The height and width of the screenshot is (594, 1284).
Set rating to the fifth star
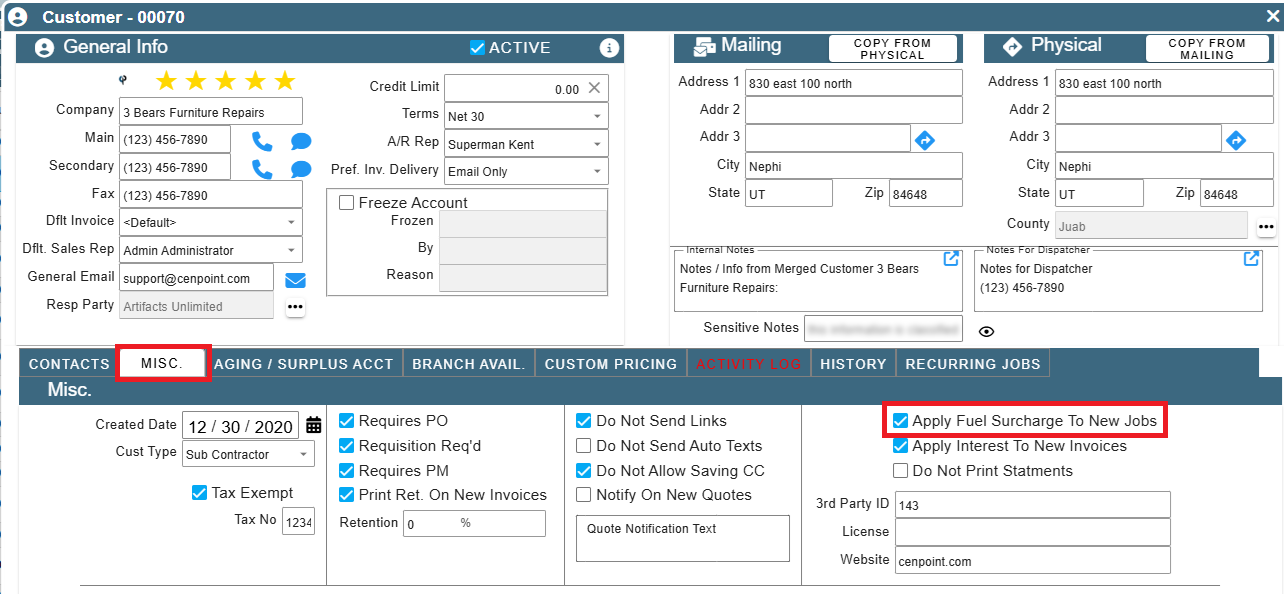click(285, 81)
